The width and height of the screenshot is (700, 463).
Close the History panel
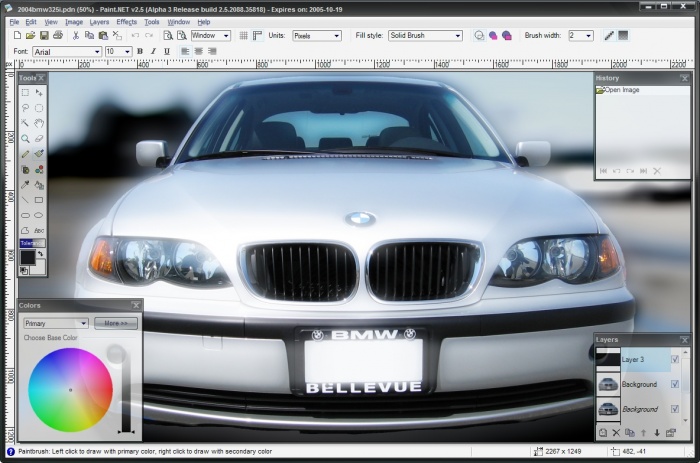coord(684,78)
